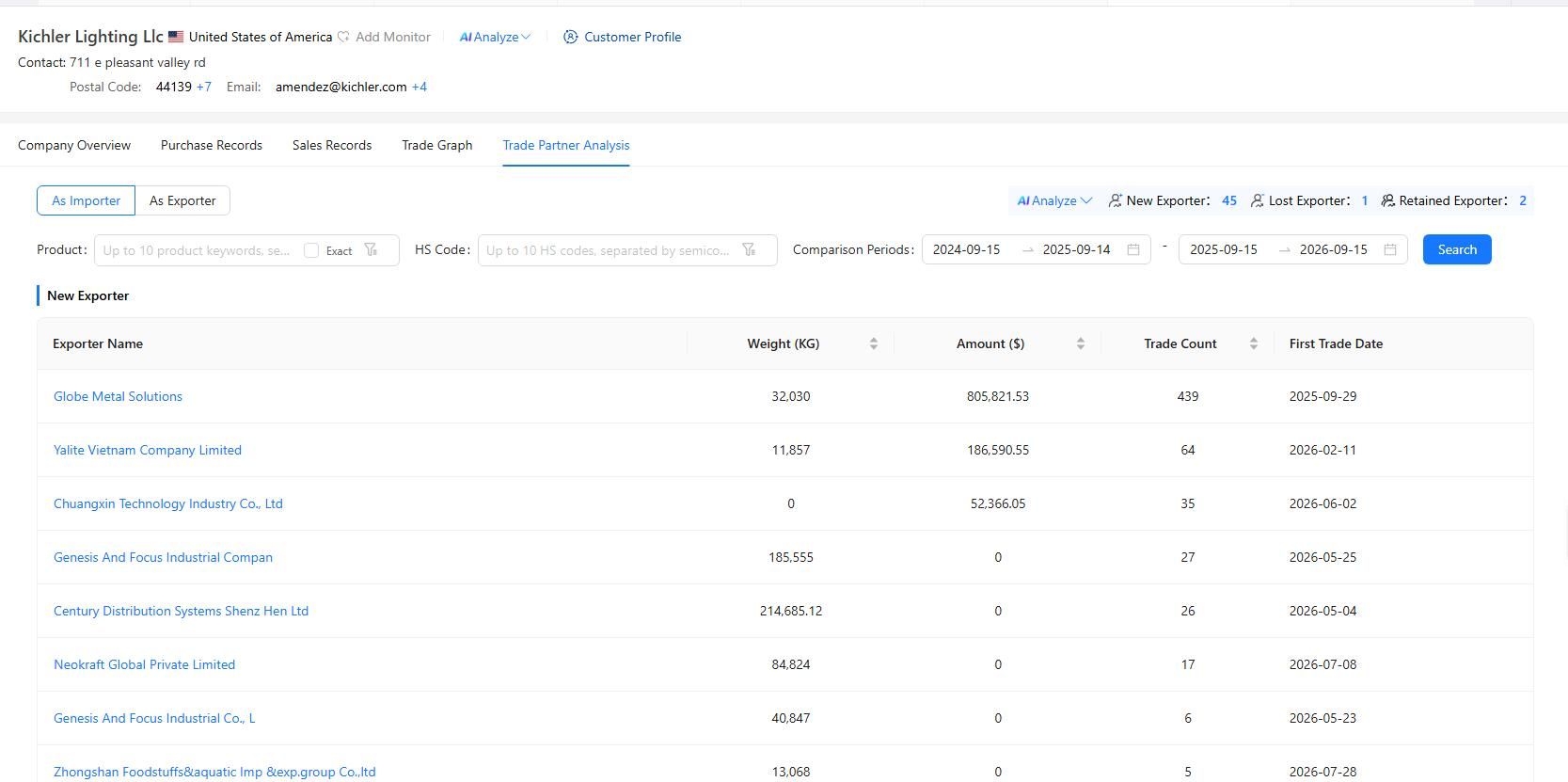Click the Add Monitor heart icon
Screen dimensions: 1568x782
343,37
